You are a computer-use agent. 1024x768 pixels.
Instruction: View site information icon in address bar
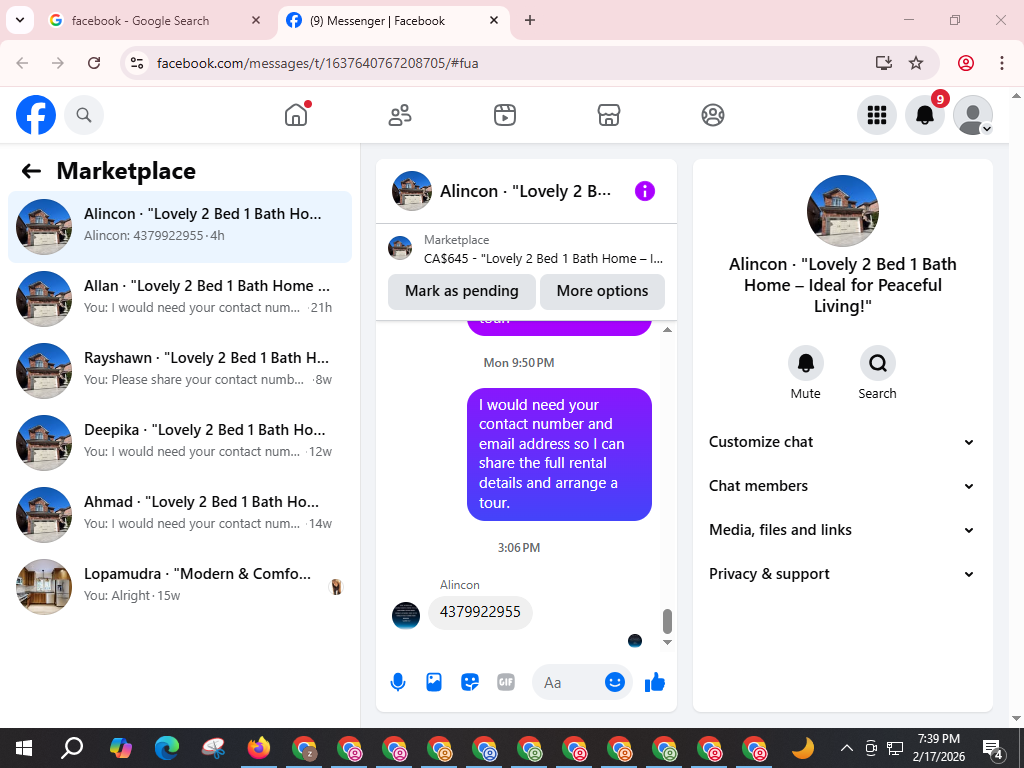[x=136, y=63]
